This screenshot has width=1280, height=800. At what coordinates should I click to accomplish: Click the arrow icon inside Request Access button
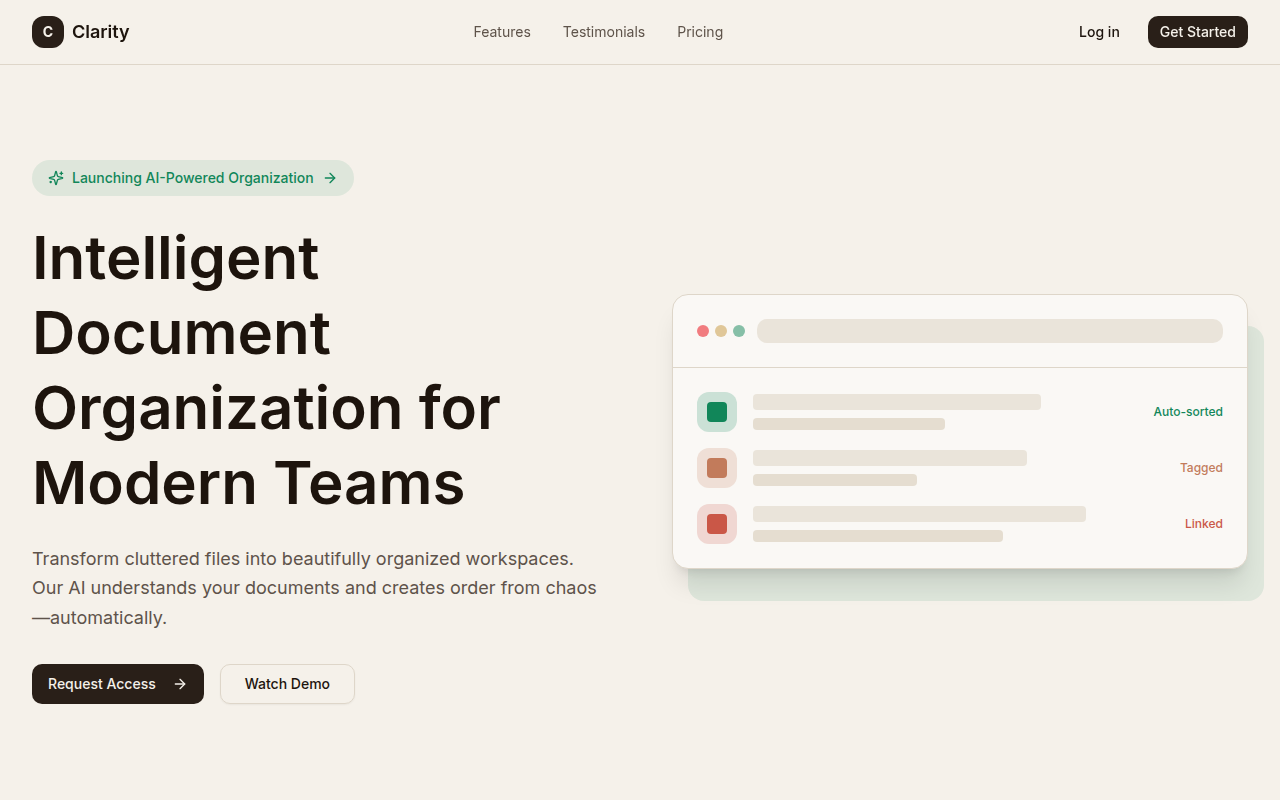(180, 683)
